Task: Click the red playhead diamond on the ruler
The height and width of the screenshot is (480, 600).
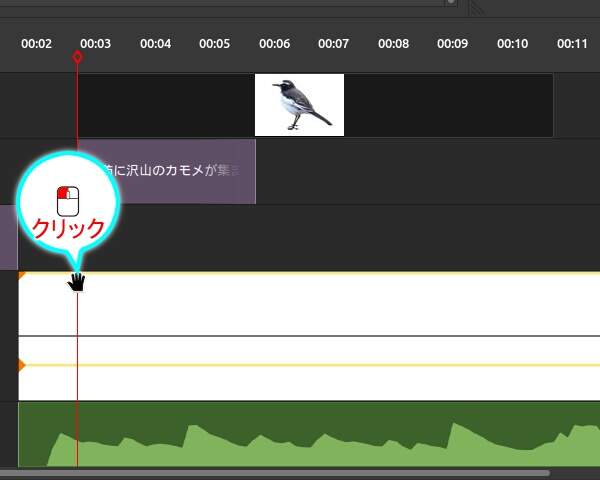Action: [x=77, y=57]
